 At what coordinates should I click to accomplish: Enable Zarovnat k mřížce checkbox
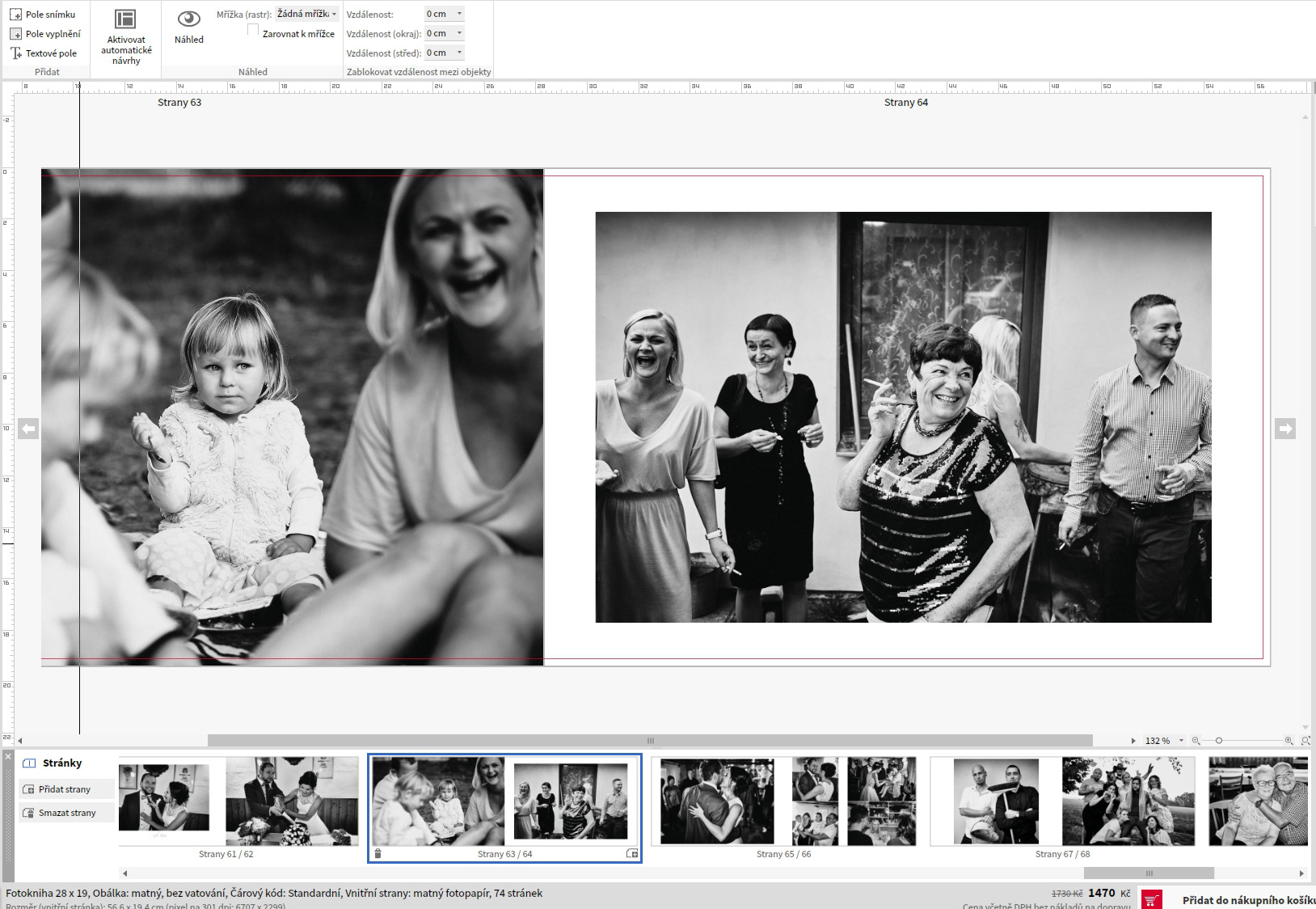pyautogui.click(x=253, y=31)
